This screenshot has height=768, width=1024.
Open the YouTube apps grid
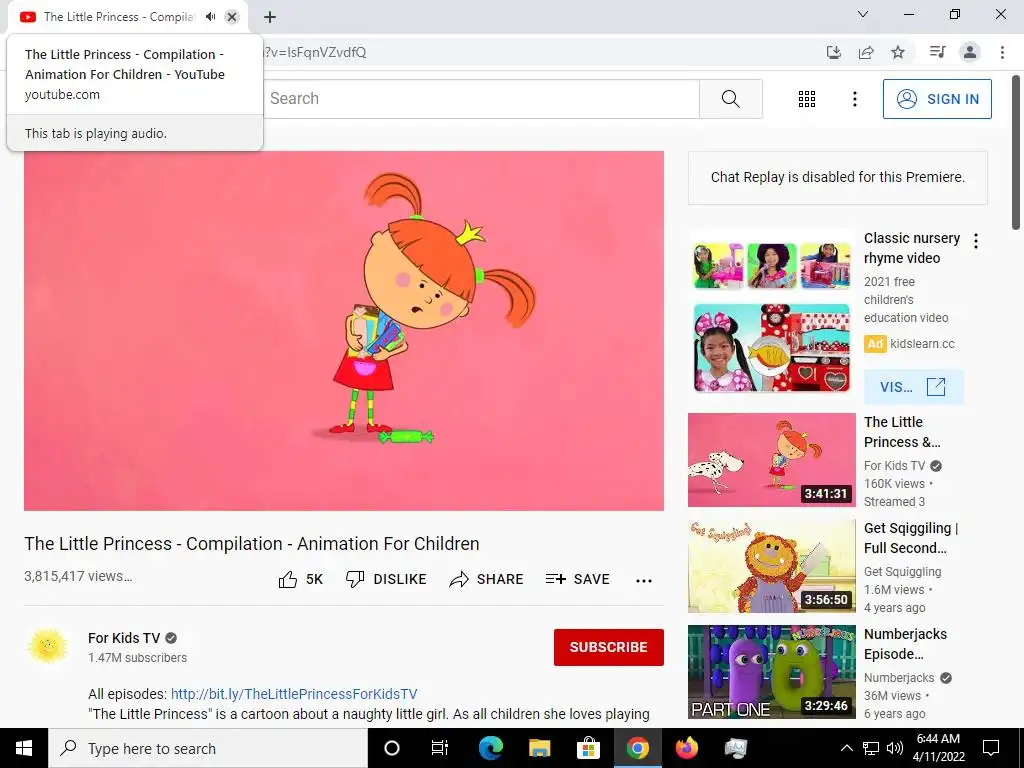coord(807,99)
